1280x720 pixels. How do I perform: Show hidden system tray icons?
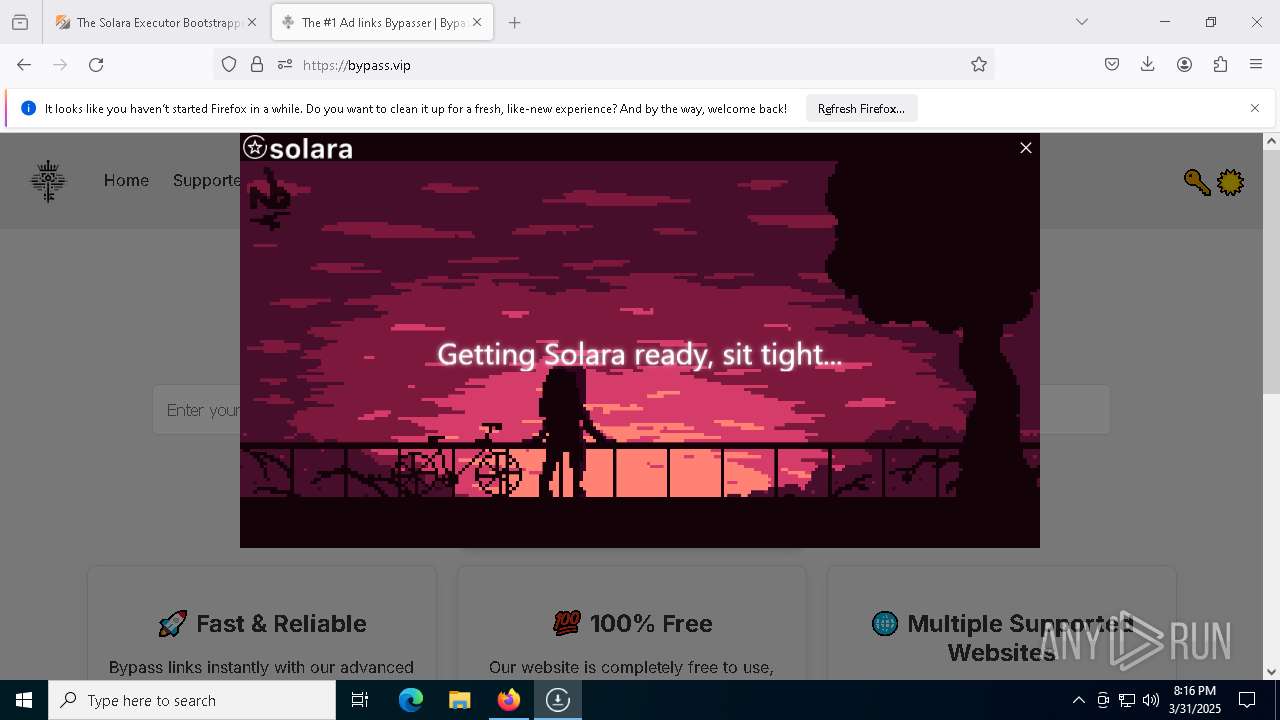[x=1078, y=700]
